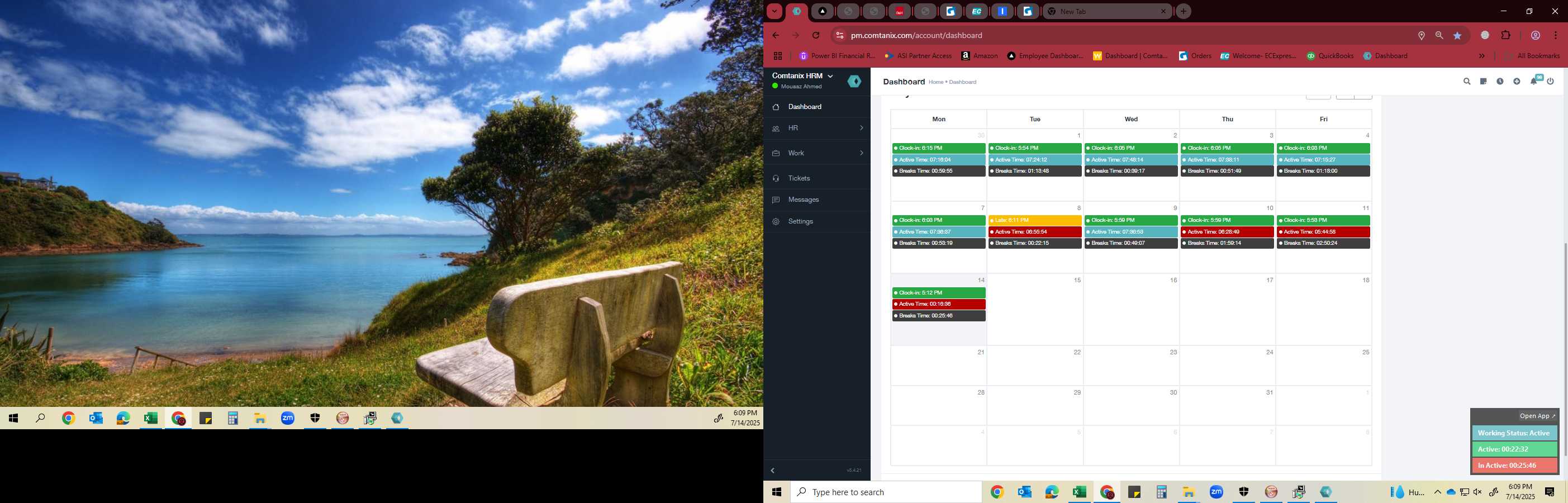This screenshot has height=503, width=1568.
Task: Click the site information icon in the address bar
Action: (x=839, y=35)
